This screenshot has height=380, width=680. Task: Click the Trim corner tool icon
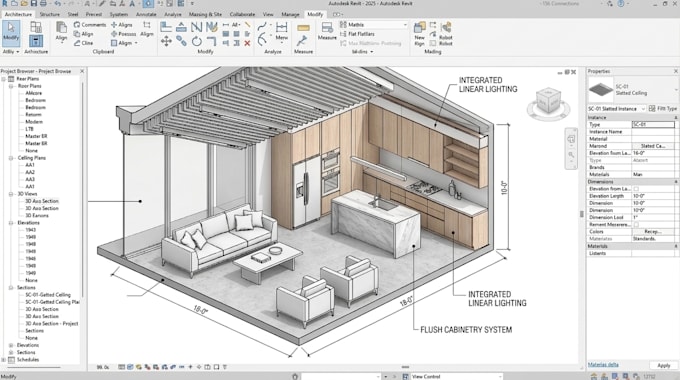pos(211,42)
